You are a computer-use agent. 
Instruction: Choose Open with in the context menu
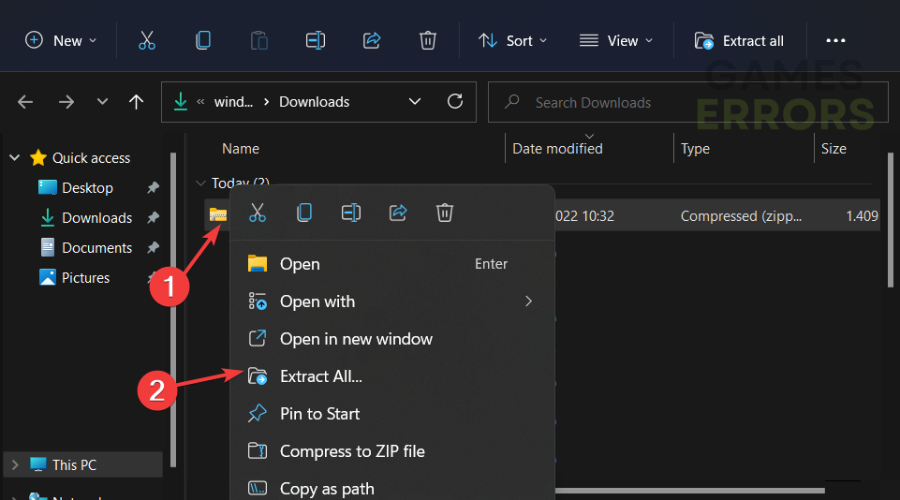point(317,301)
